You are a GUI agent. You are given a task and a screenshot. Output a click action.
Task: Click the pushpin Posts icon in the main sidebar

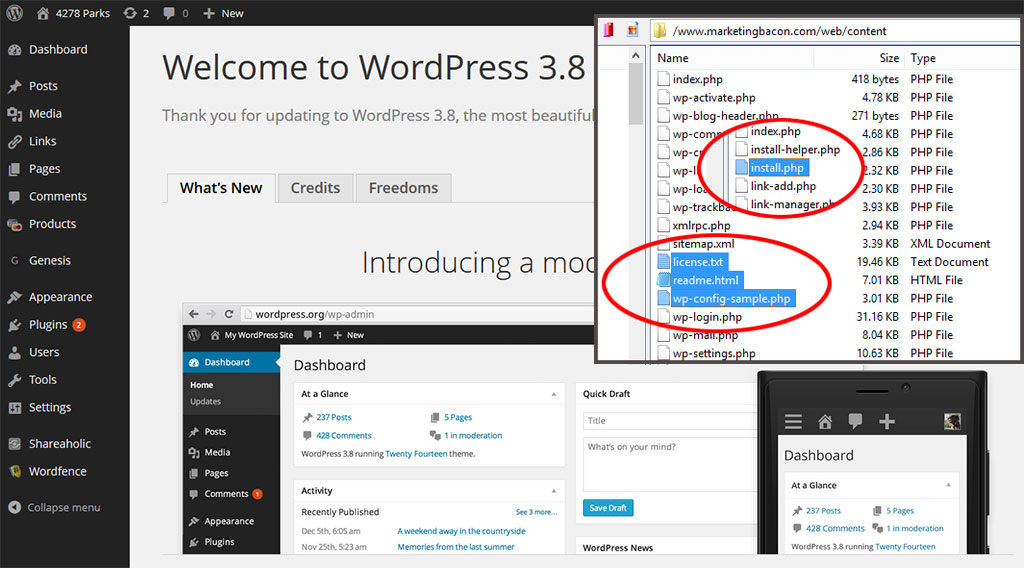coord(14,86)
